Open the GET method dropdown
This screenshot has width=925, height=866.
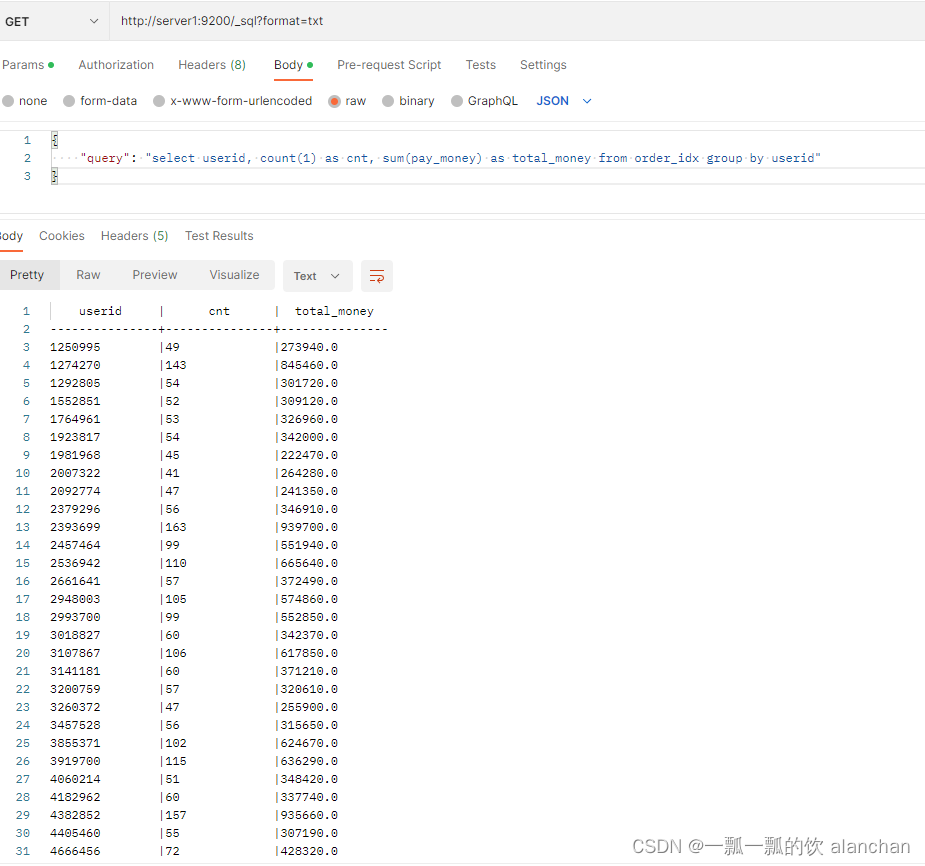click(53, 21)
